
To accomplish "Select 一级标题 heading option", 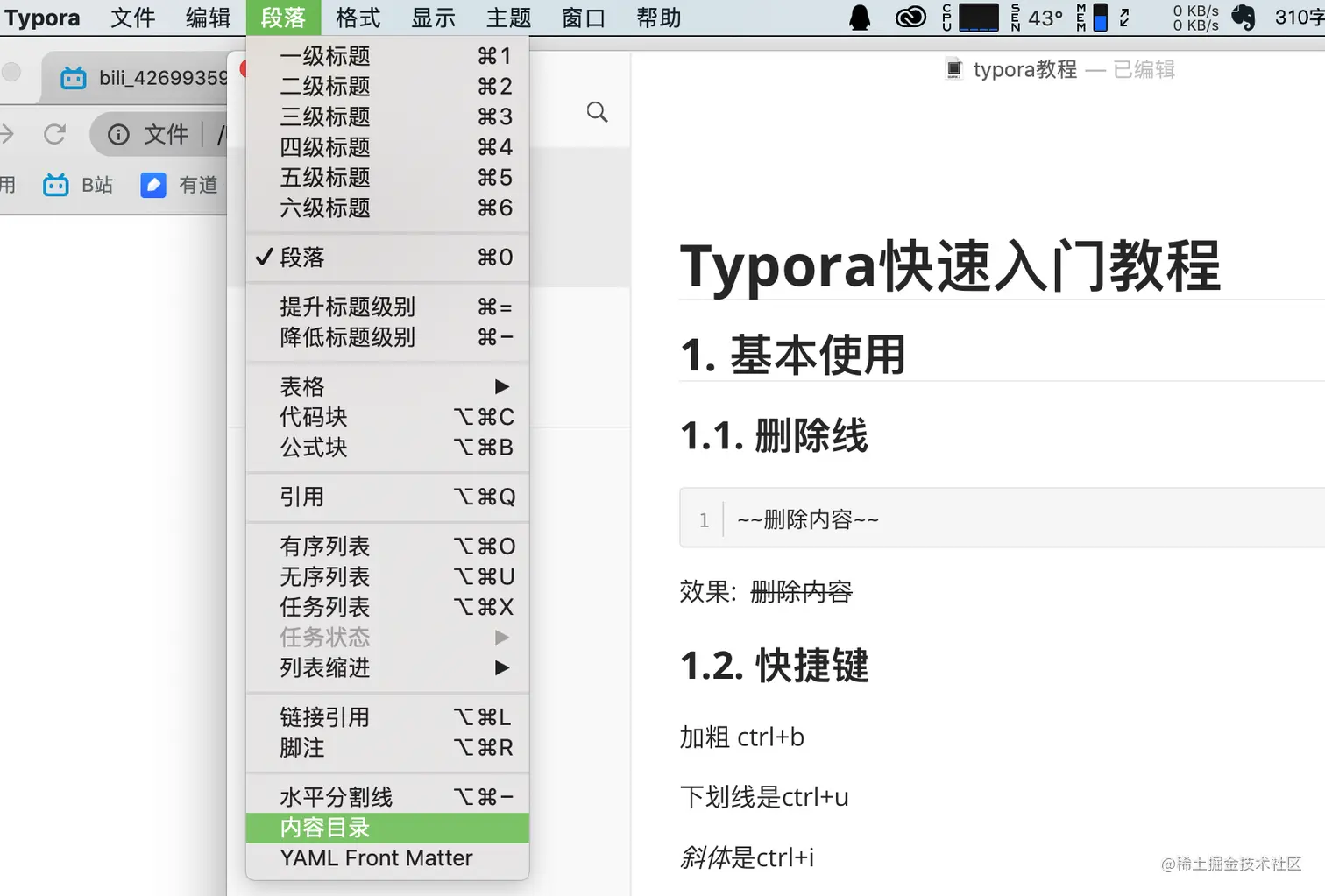I will [387, 56].
